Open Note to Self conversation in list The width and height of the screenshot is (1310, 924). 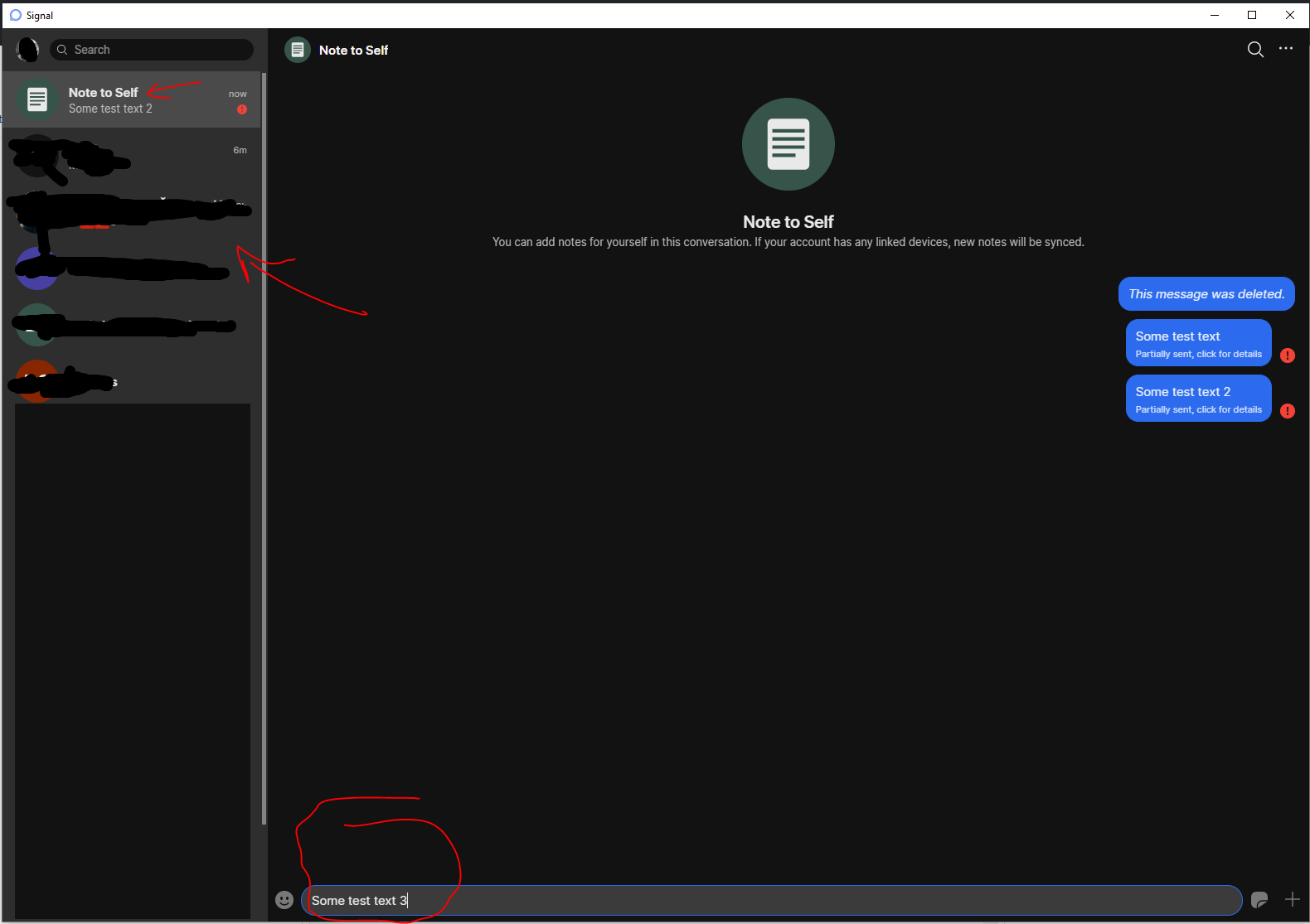(132, 99)
